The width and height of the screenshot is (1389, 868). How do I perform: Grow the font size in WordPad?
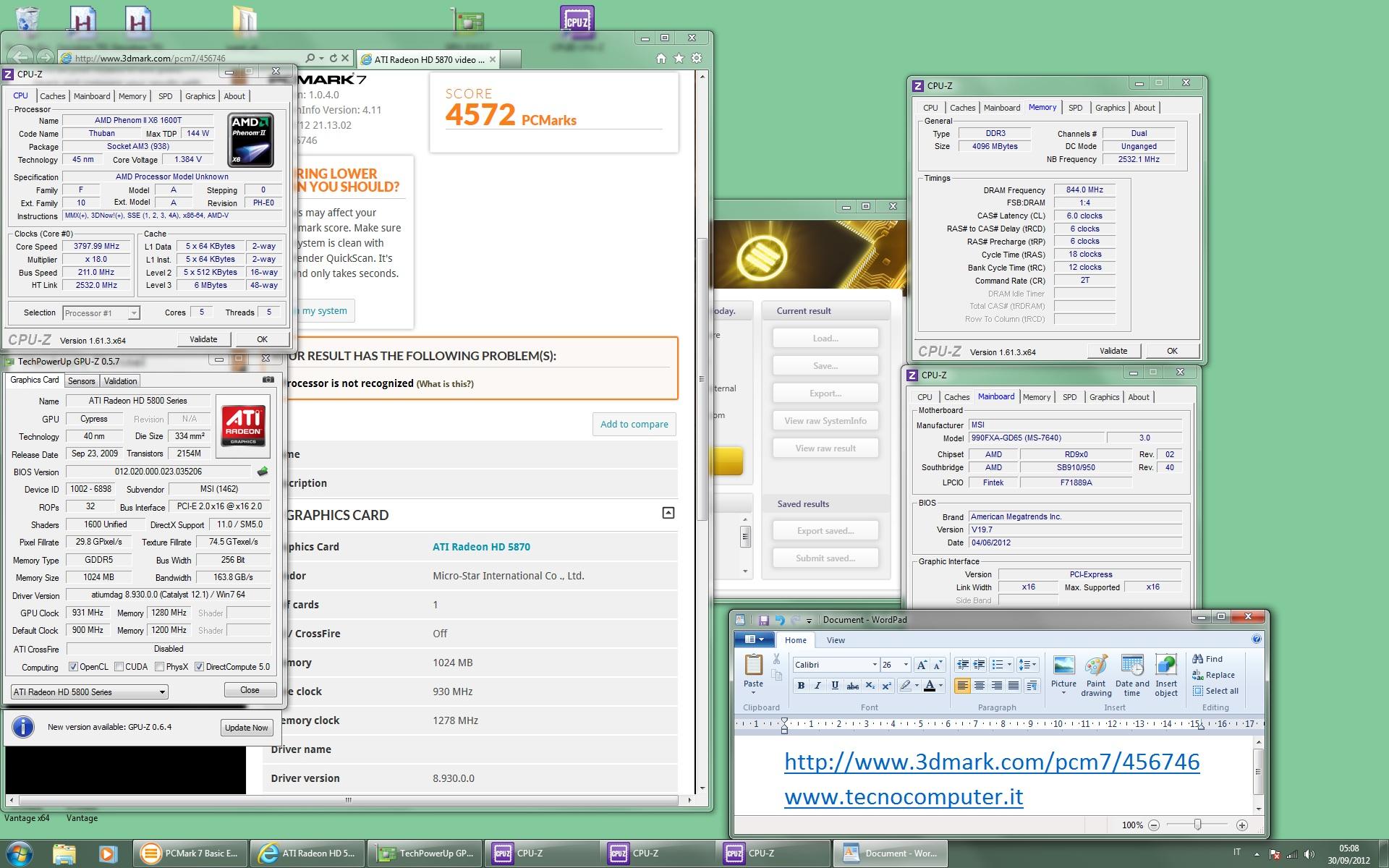922,665
